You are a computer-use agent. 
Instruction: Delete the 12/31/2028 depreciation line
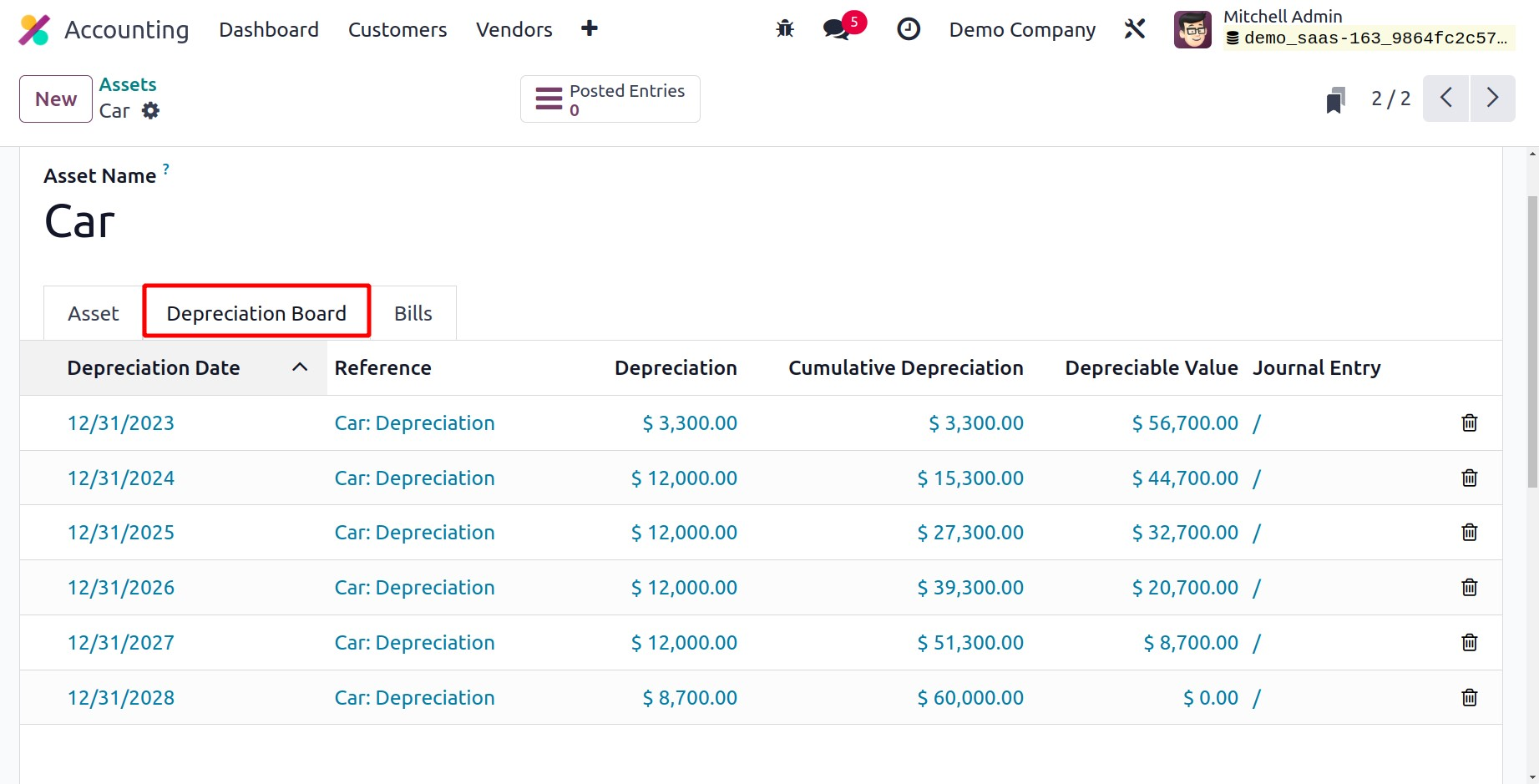point(1469,698)
